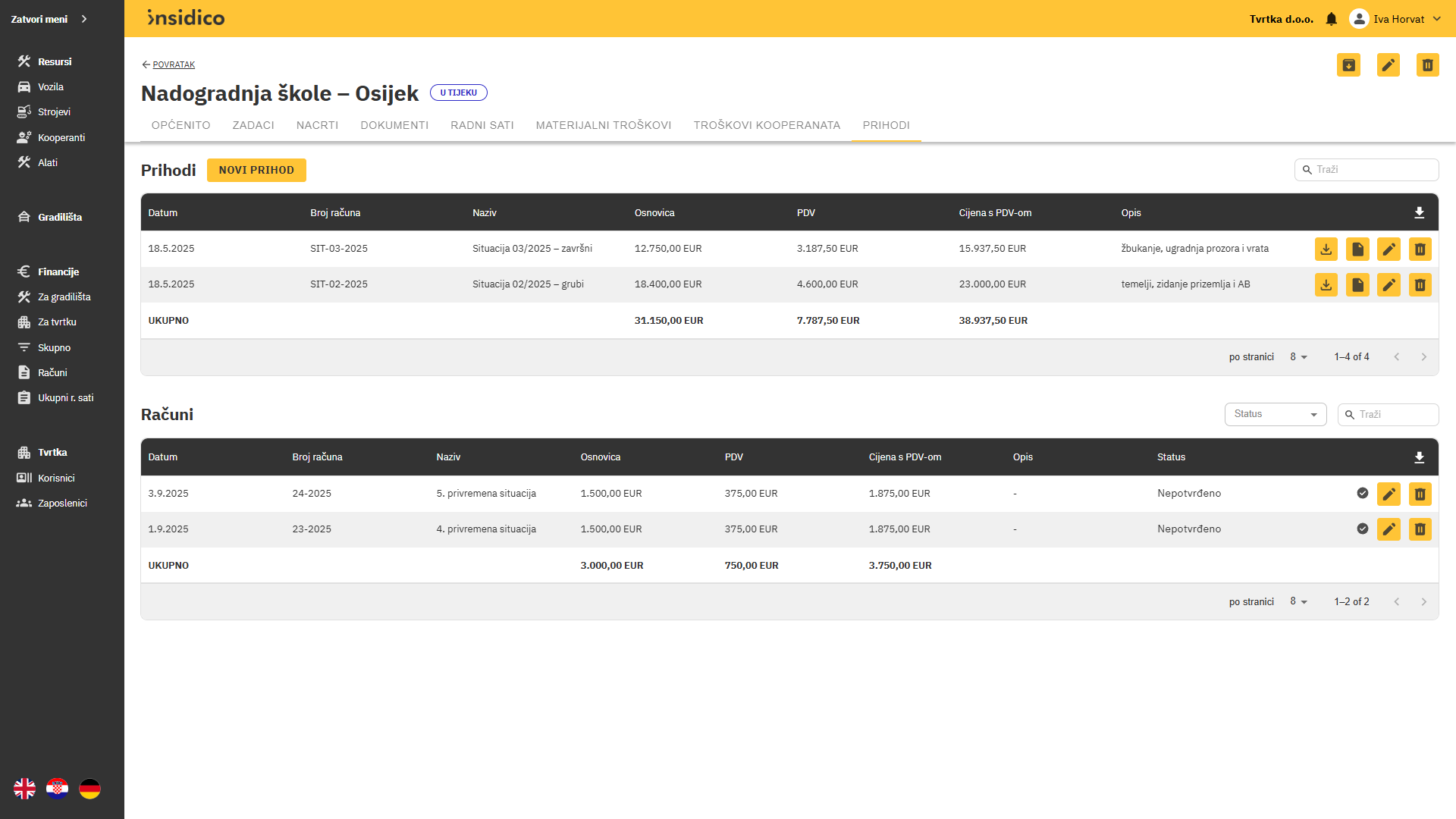This screenshot has height=819, width=1456.
Task: Open document icon for SIT-02-2025 row
Action: 1357,284
